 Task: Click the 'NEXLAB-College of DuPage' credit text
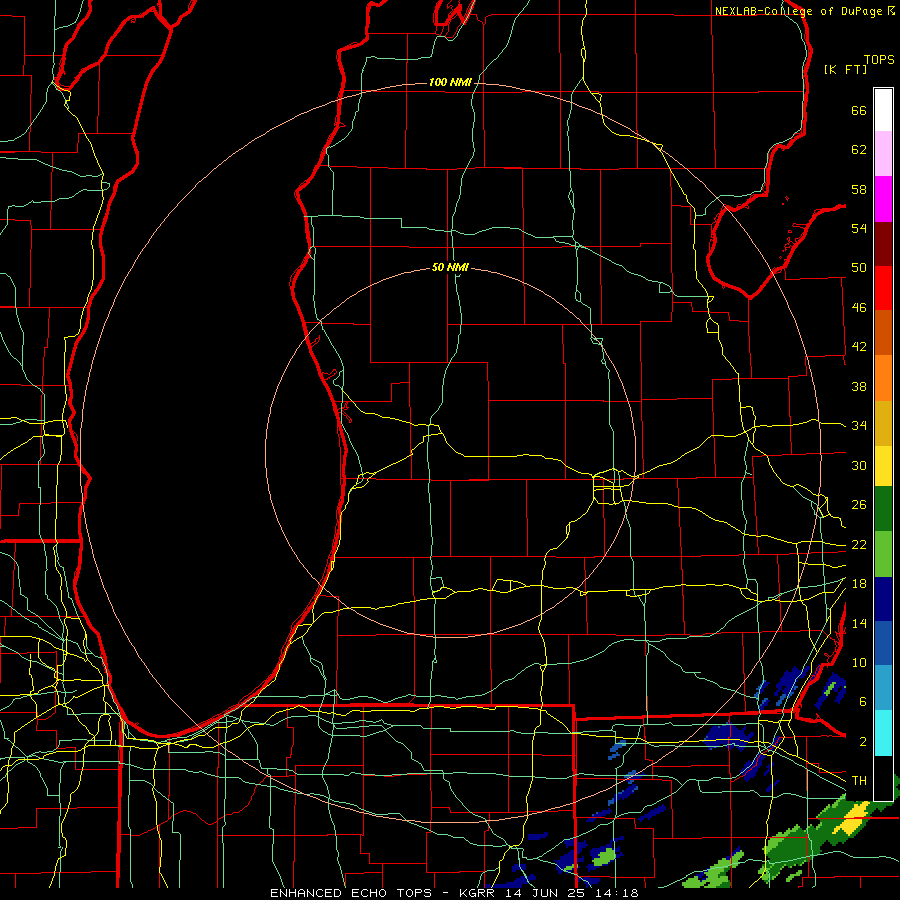(798, 11)
